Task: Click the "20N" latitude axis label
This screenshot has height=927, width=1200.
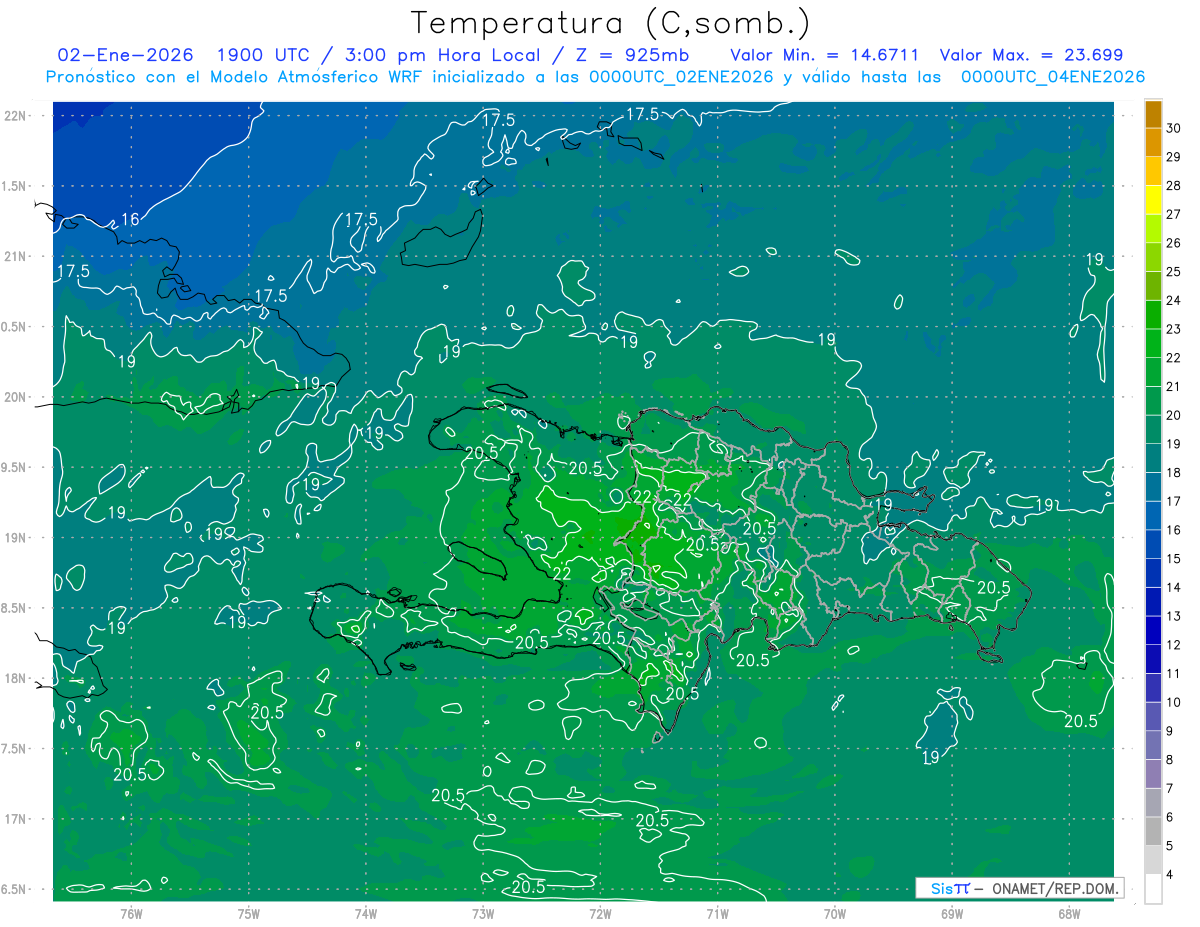Action: 16,397
